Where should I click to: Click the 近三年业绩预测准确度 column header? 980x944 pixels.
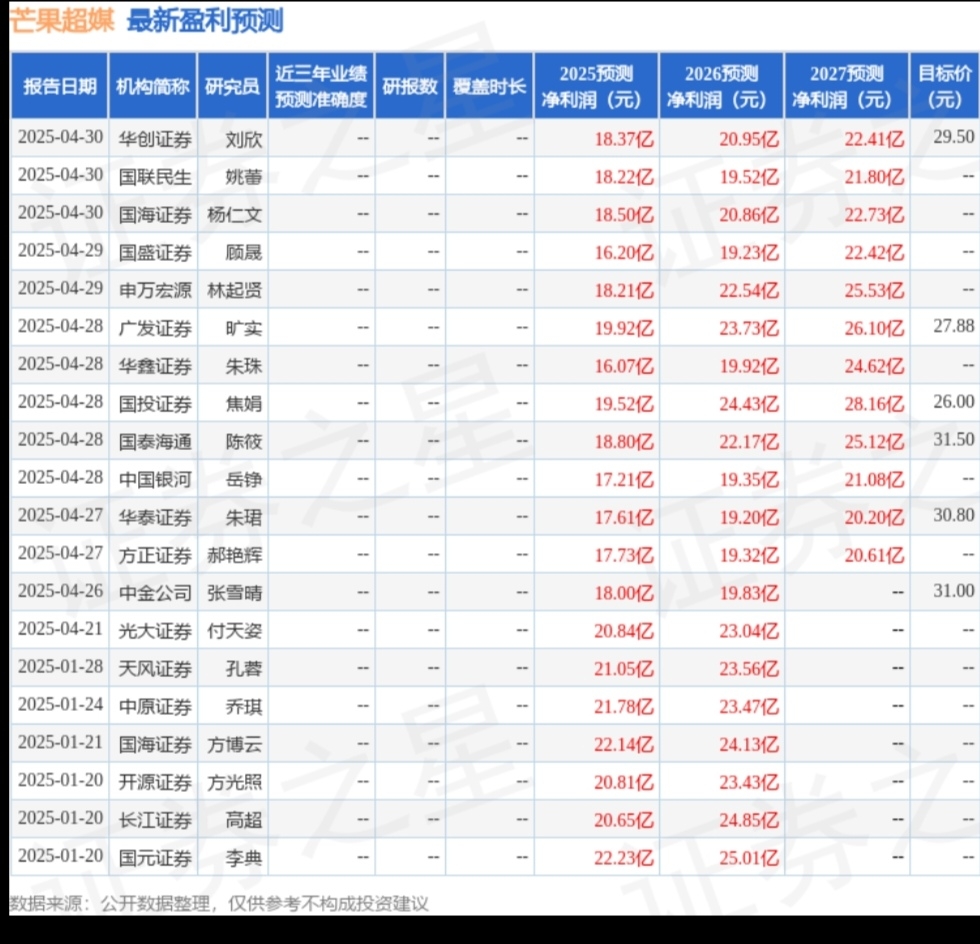[x=321, y=86]
